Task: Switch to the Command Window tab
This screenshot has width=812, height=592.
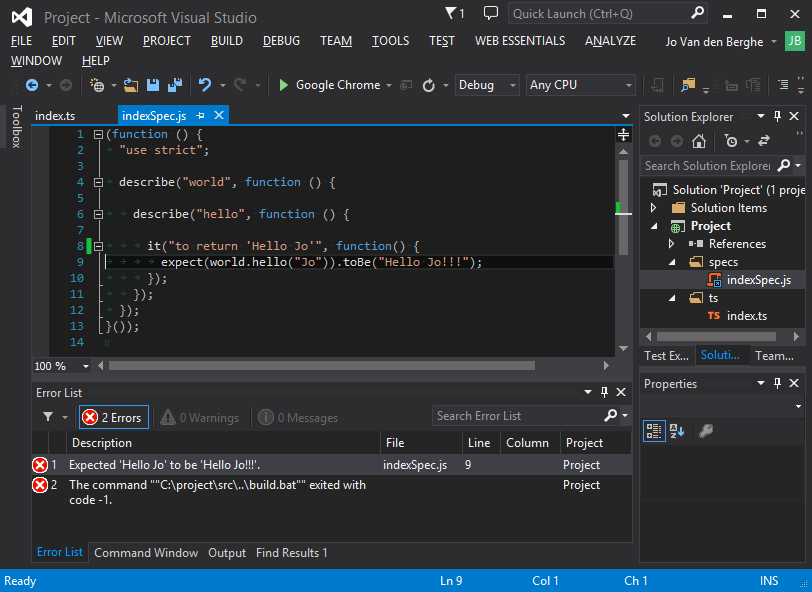Action: (x=146, y=553)
